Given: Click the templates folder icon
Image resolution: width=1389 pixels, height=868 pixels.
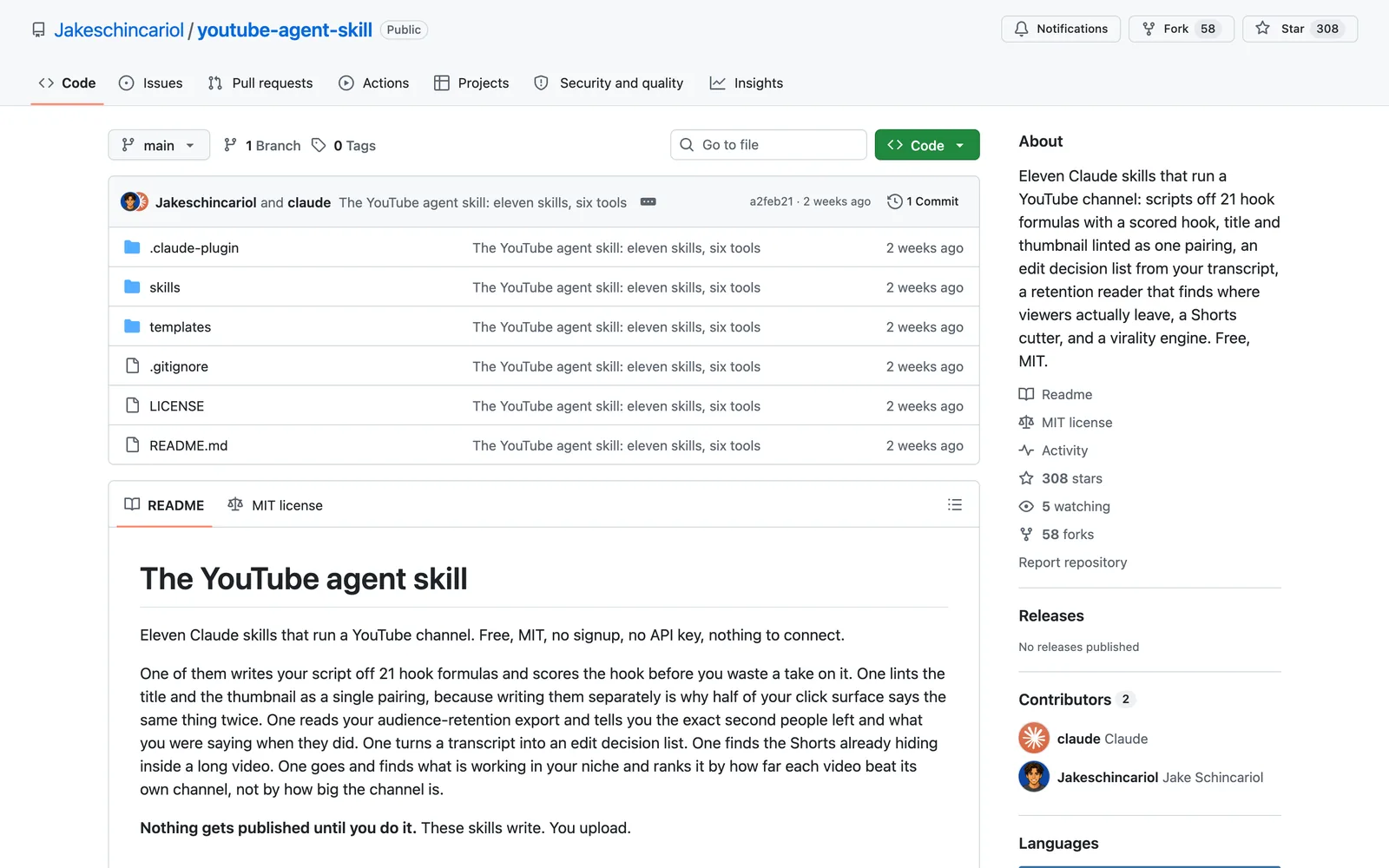Looking at the screenshot, I should [132, 326].
